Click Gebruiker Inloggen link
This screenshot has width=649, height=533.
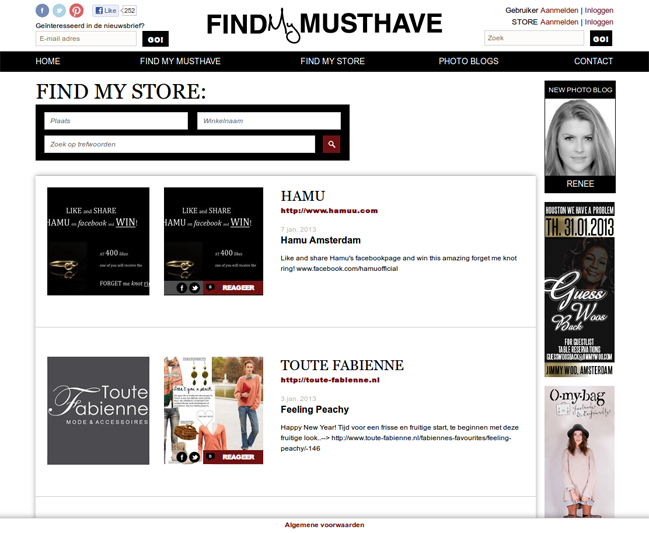coord(599,10)
